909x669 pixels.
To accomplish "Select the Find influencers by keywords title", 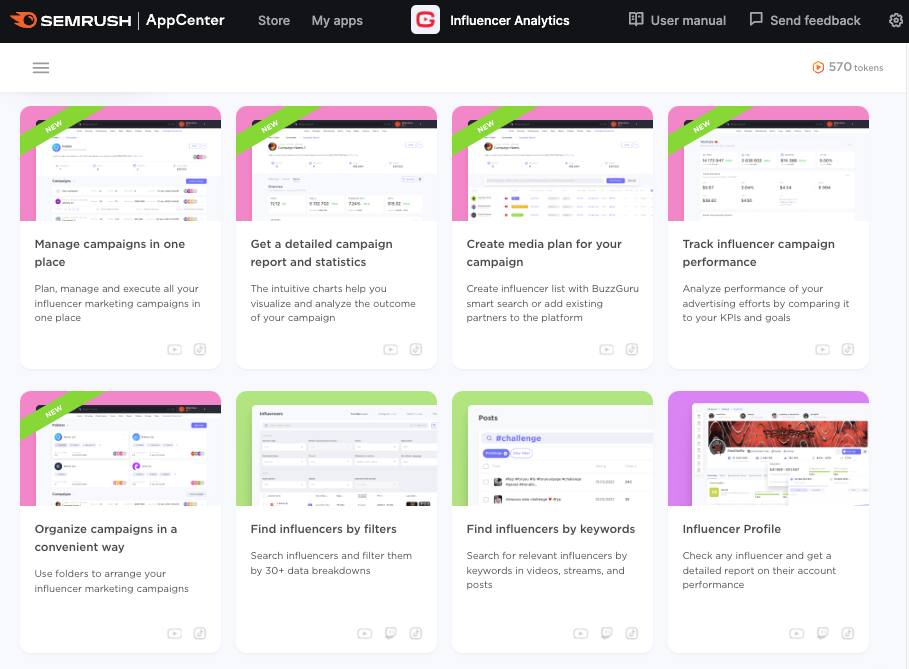I will coord(550,529).
